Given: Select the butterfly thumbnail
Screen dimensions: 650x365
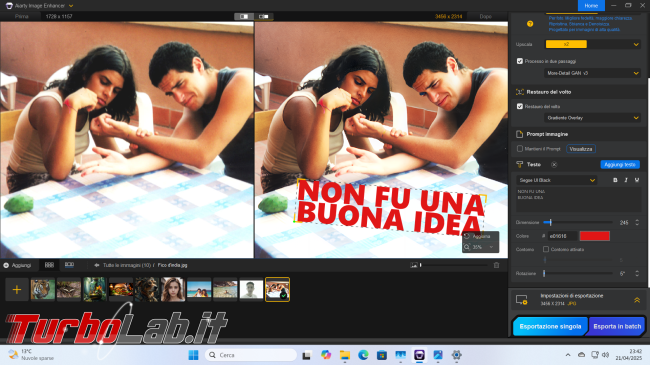Looking at the screenshot, I should (69, 289).
